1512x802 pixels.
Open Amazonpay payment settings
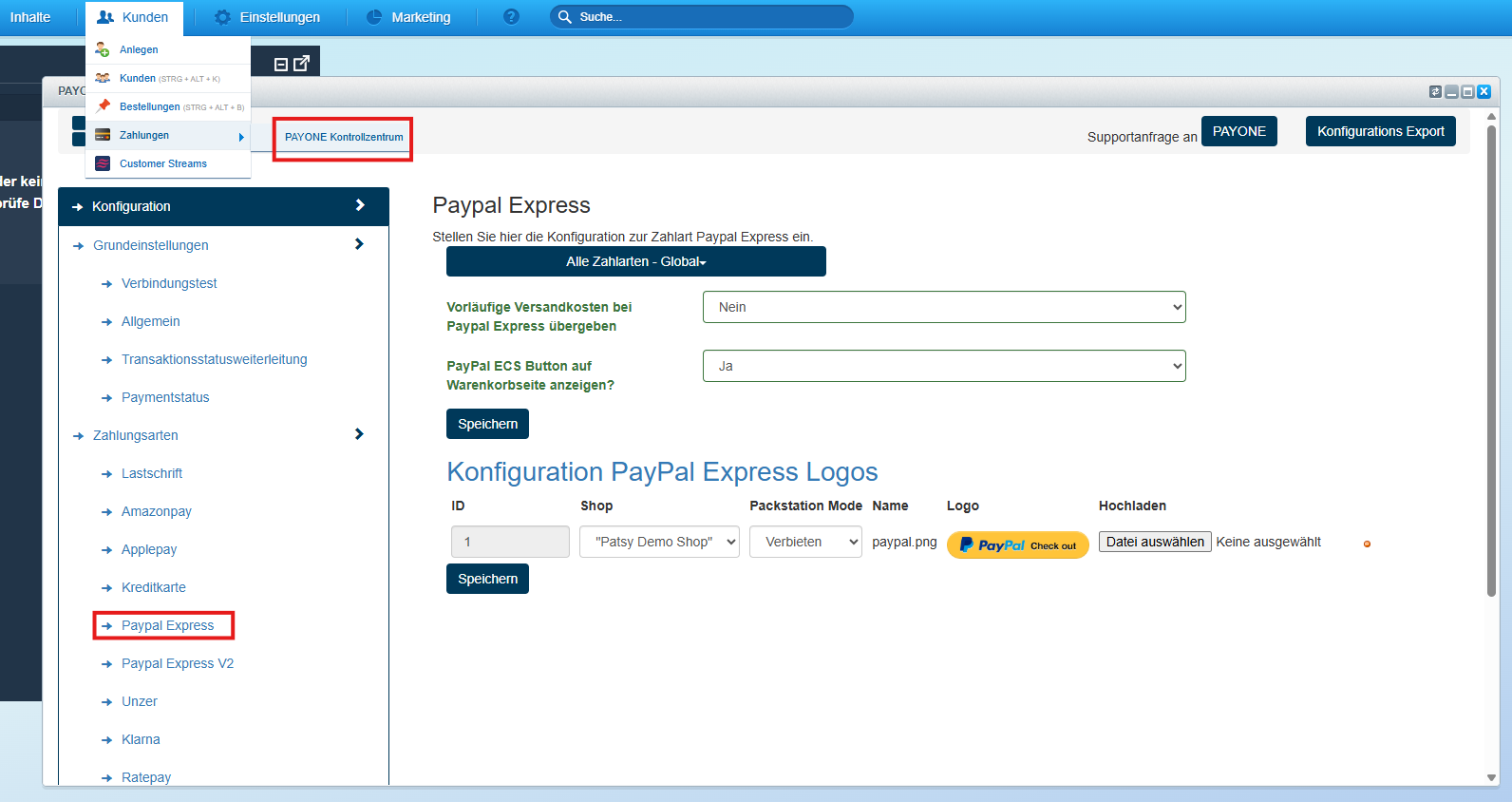(x=156, y=511)
